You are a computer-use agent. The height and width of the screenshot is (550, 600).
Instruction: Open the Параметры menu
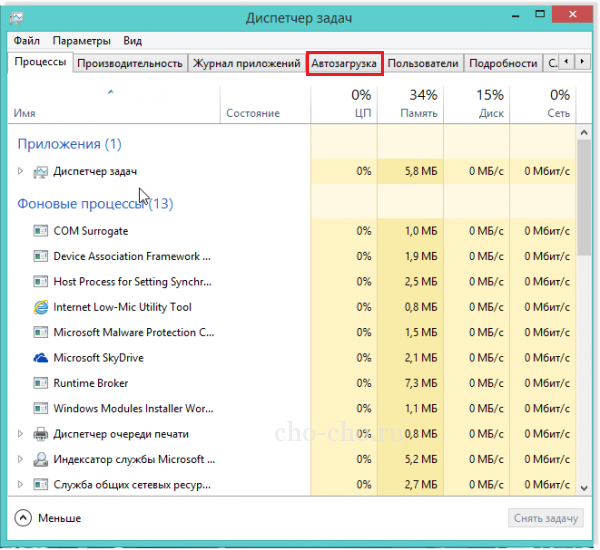82,41
